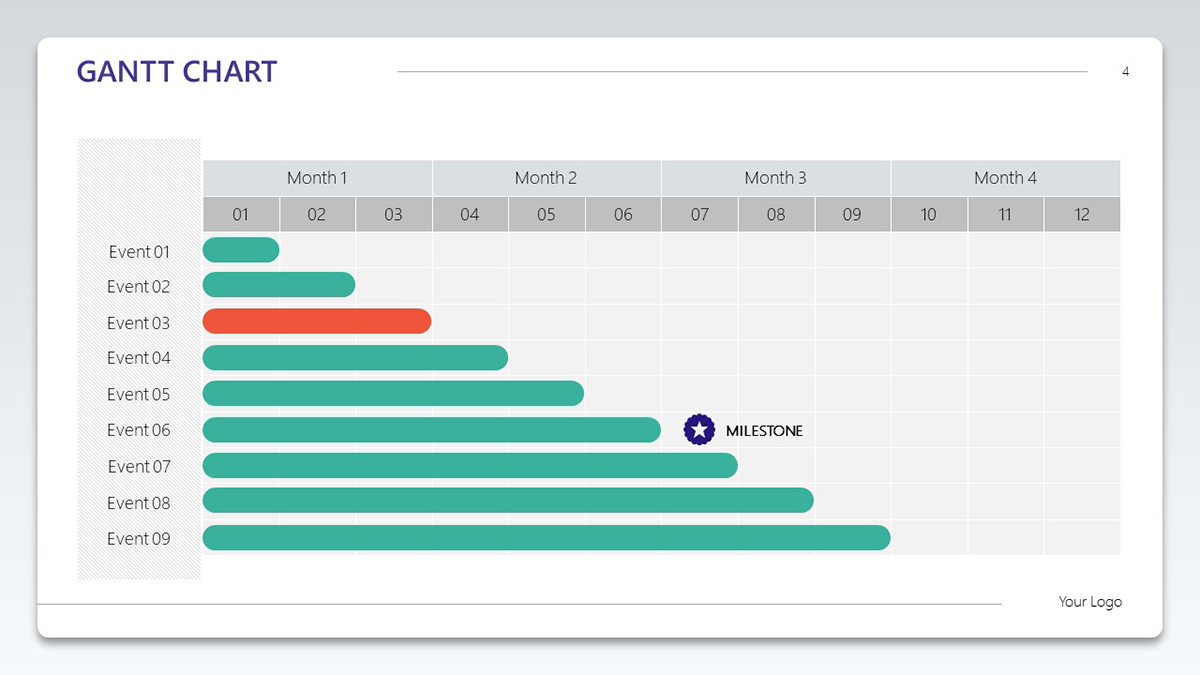Viewport: 1200px width, 675px height.
Task: Select the Event 09 green bar
Action: (x=547, y=537)
